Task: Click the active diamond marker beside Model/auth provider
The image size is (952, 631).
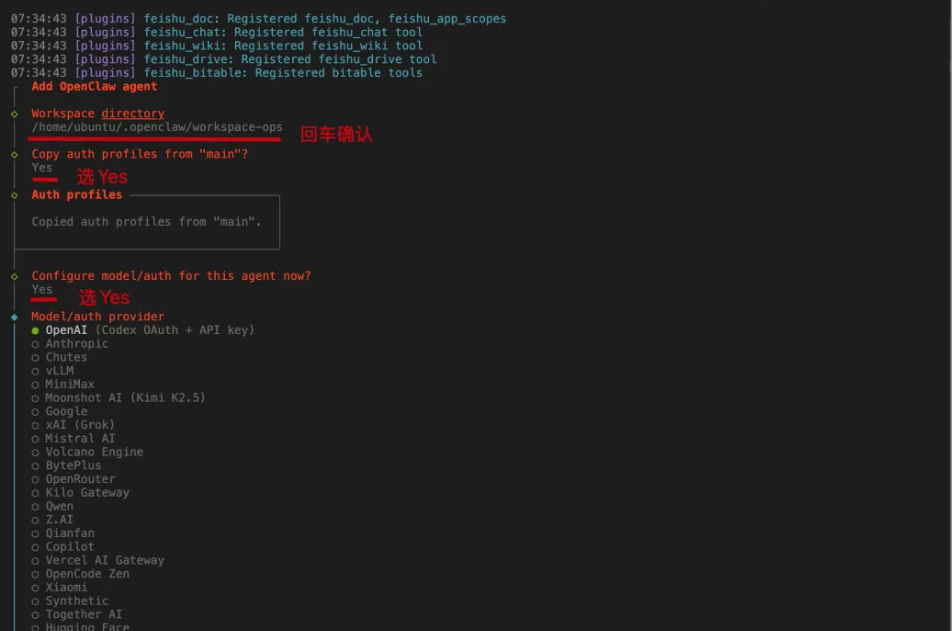Action: pos(15,317)
